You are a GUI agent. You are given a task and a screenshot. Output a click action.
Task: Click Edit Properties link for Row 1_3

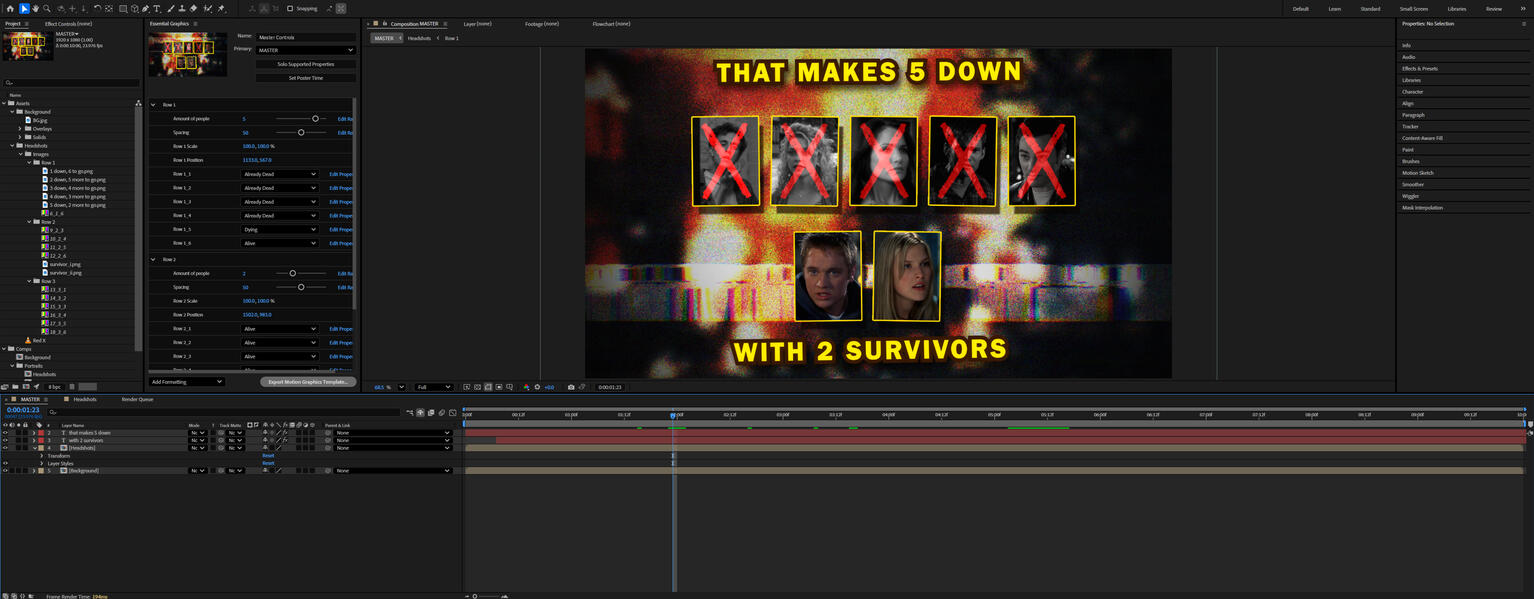[341, 202]
